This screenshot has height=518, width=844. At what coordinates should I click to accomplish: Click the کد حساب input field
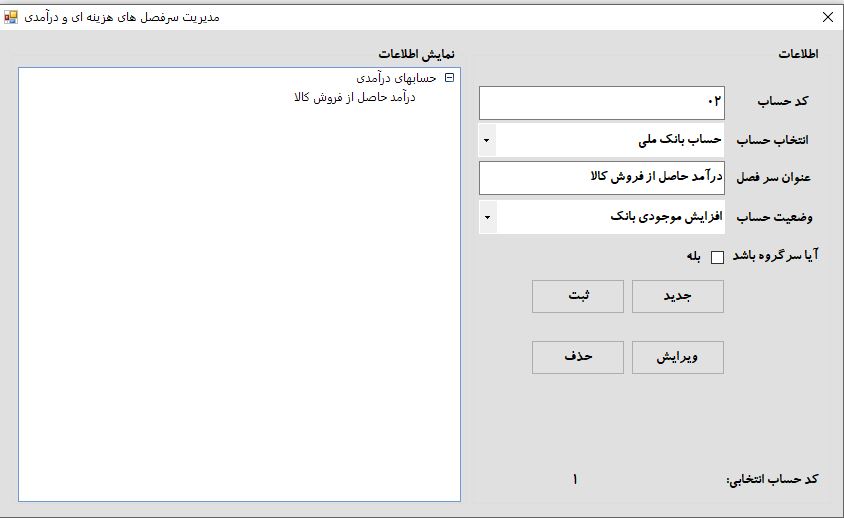pos(602,103)
